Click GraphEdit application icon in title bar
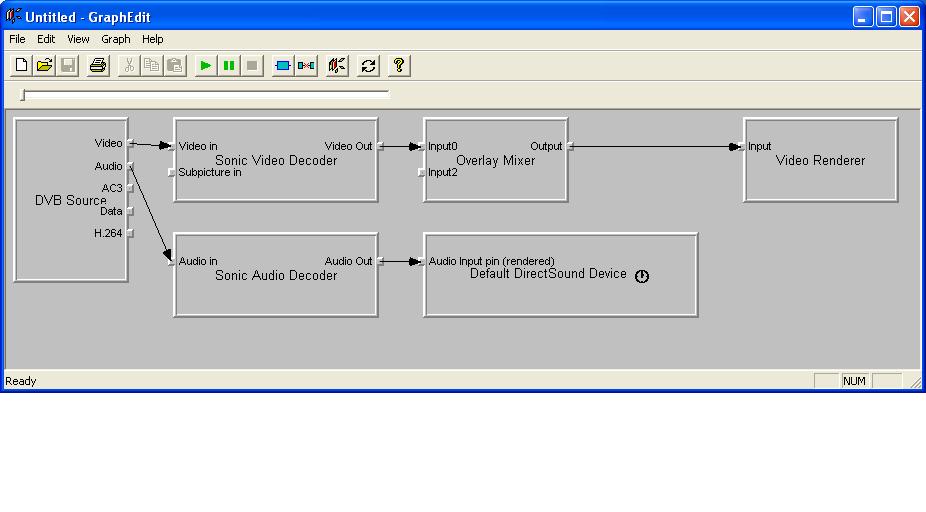The image size is (926, 512). click(x=13, y=16)
